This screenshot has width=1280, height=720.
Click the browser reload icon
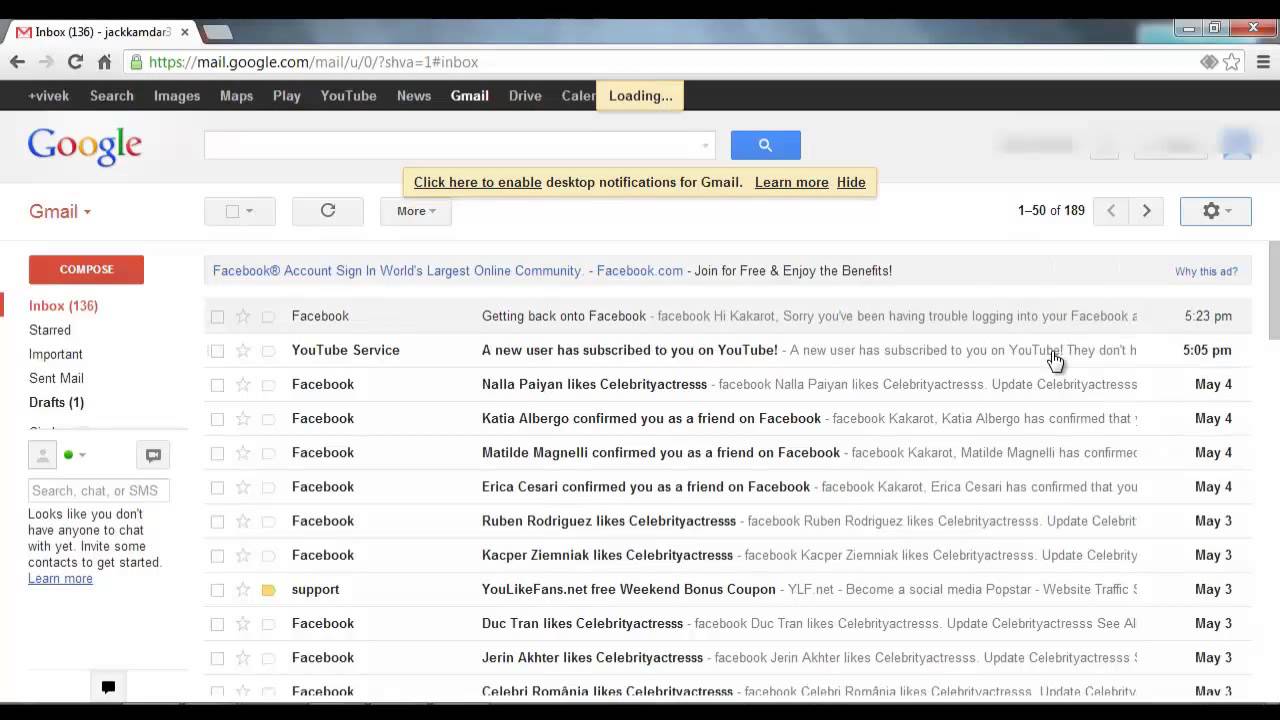pos(75,62)
